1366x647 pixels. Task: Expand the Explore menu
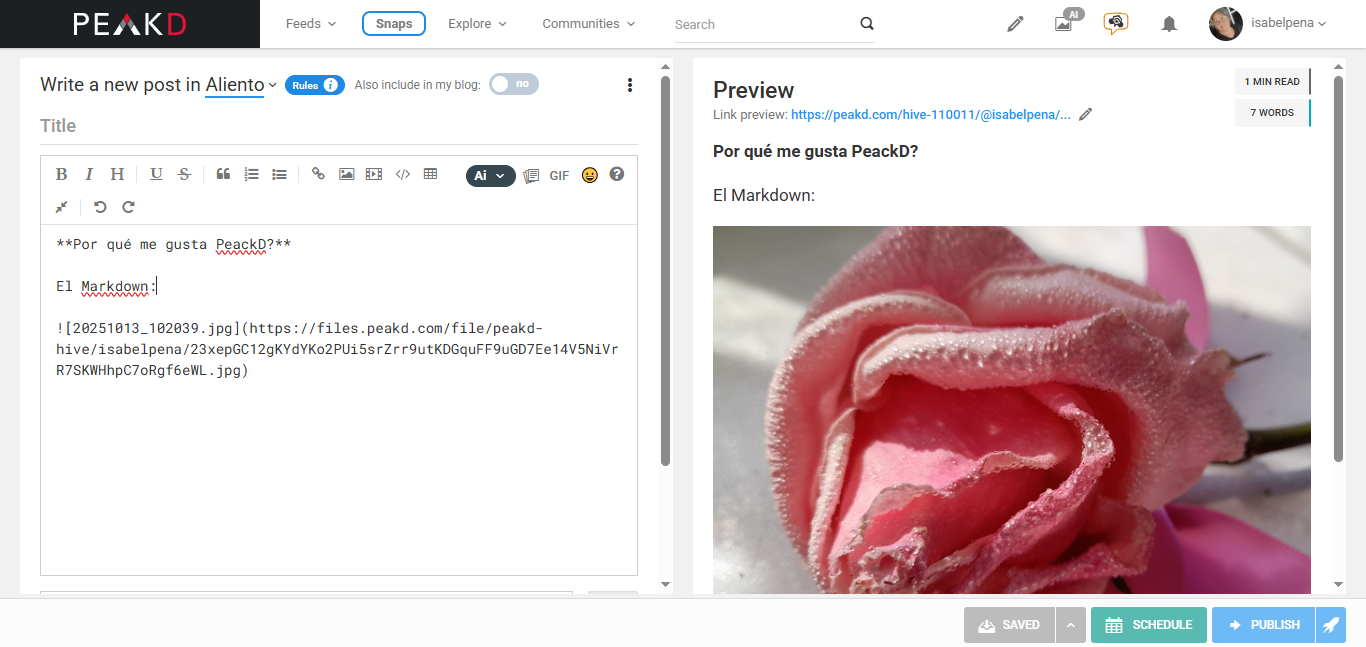click(477, 24)
